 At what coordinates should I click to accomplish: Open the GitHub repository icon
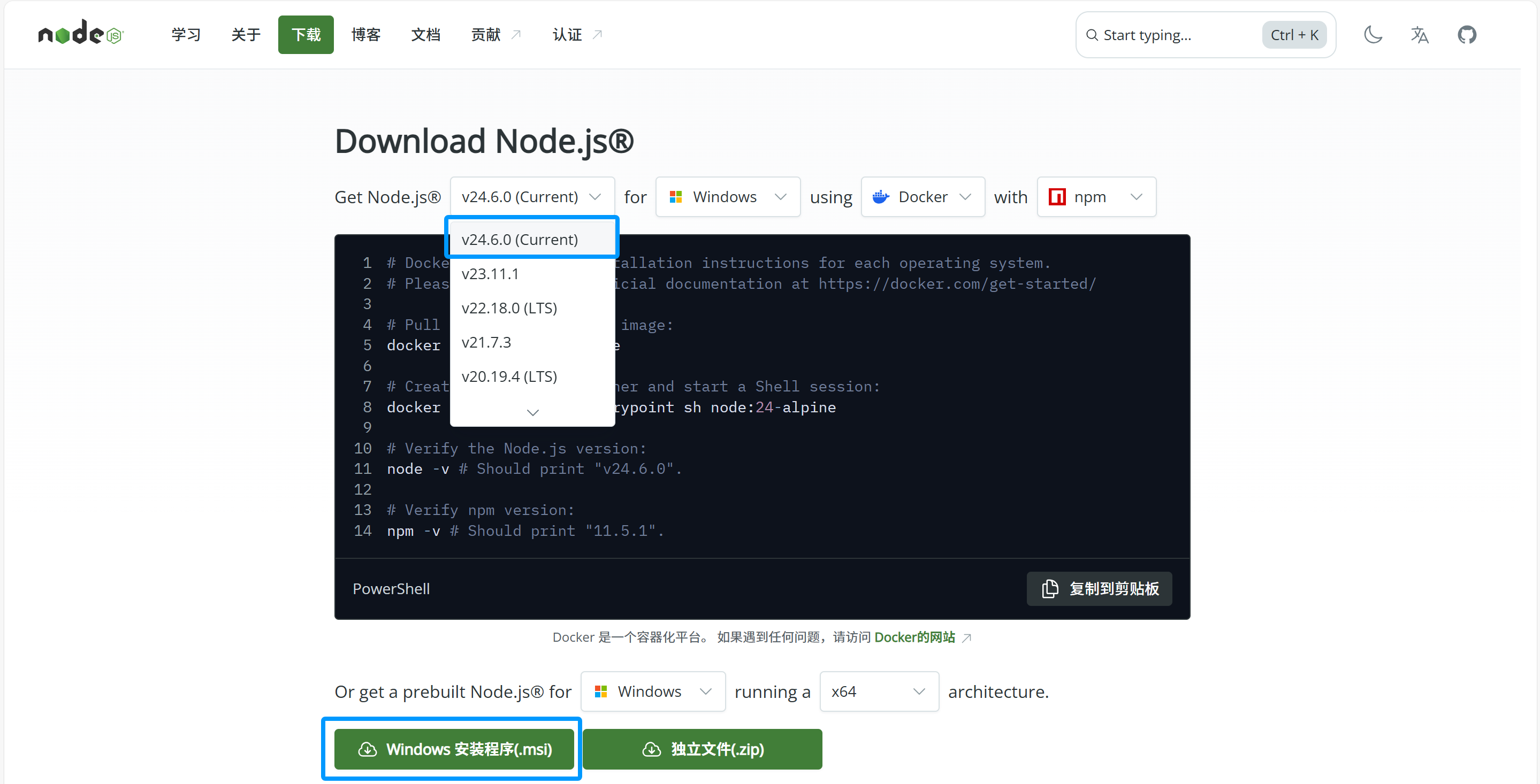1467,35
